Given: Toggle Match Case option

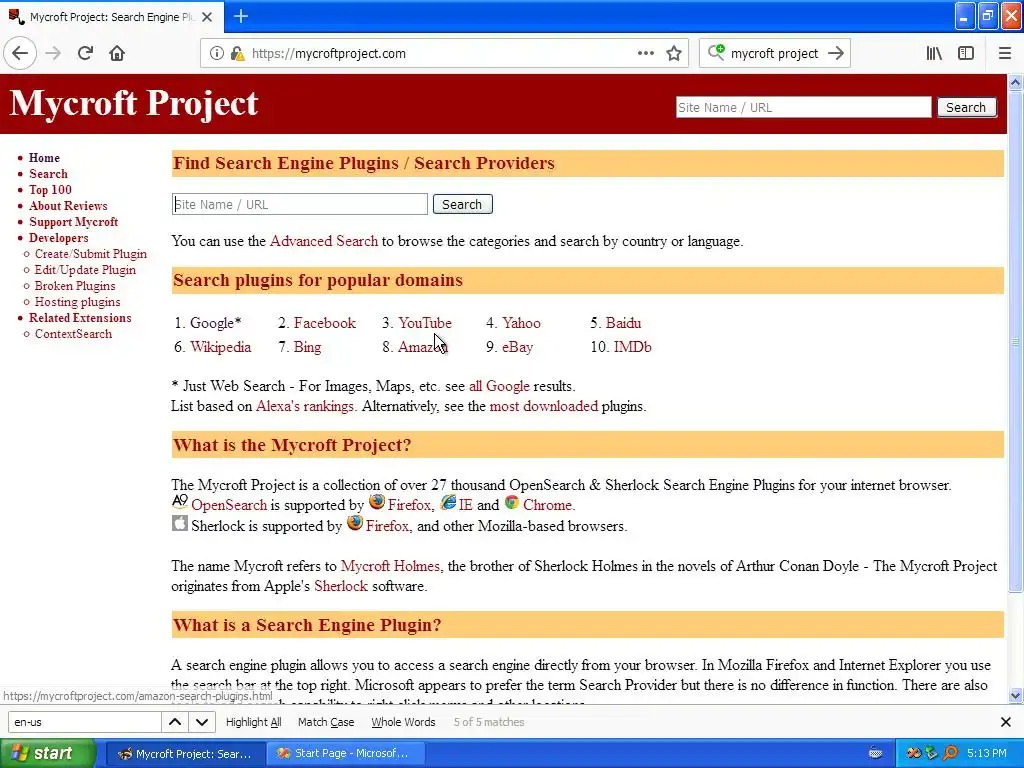Looking at the screenshot, I should pos(326,722).
